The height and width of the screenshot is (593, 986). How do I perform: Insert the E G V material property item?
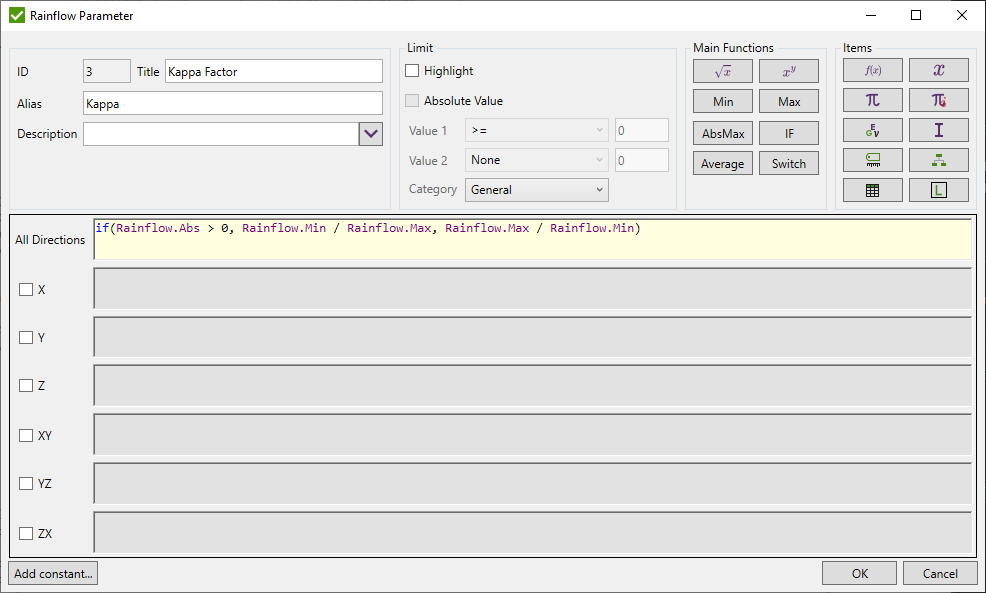[x=872, y=129]
